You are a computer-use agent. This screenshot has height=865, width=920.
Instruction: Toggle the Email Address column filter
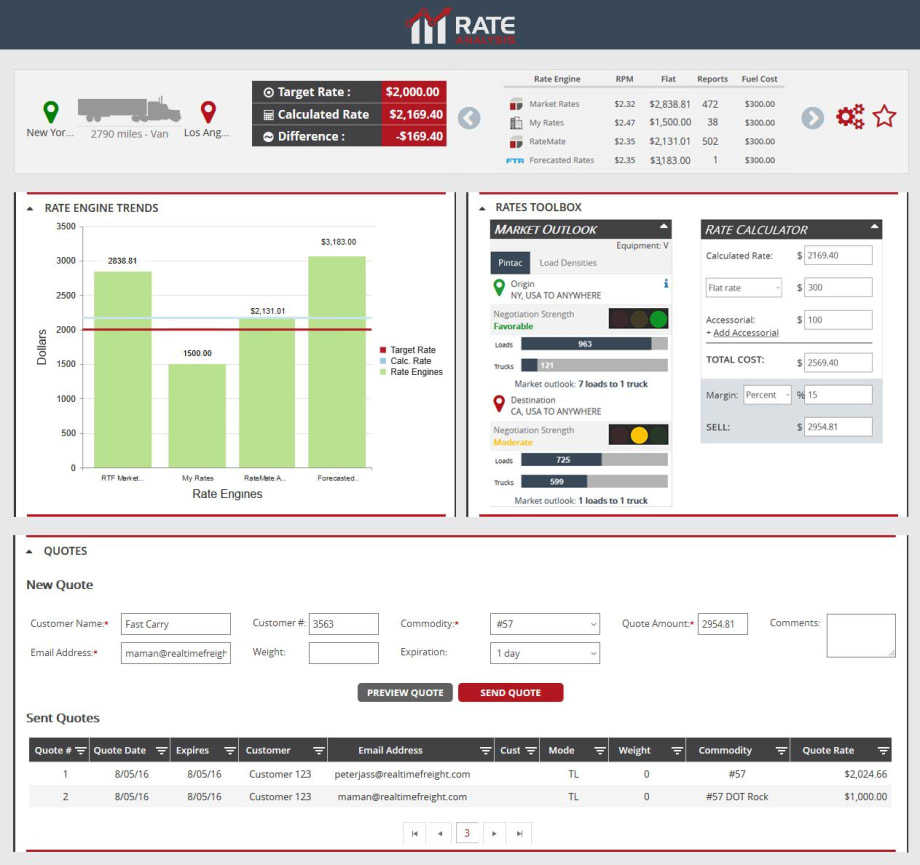(486, 749)
